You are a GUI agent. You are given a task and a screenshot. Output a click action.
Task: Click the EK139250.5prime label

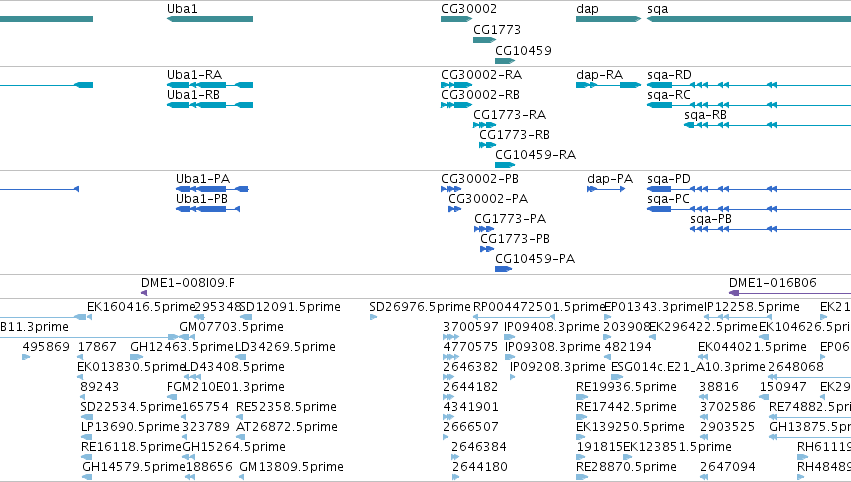(x=630, y=427)
